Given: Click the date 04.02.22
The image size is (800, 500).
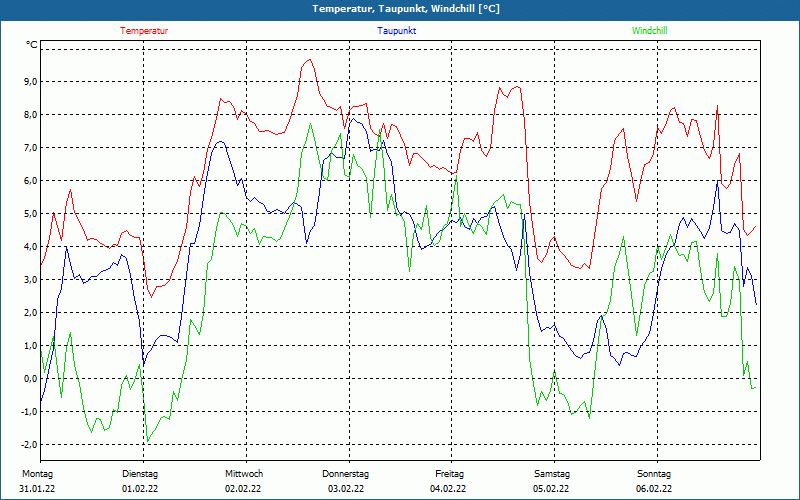Looking at the screenshot, I should point(448,489).
